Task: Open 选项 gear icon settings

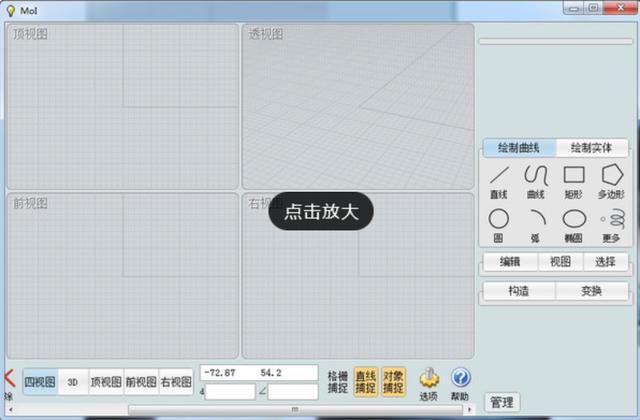Action: pos(429,384)
